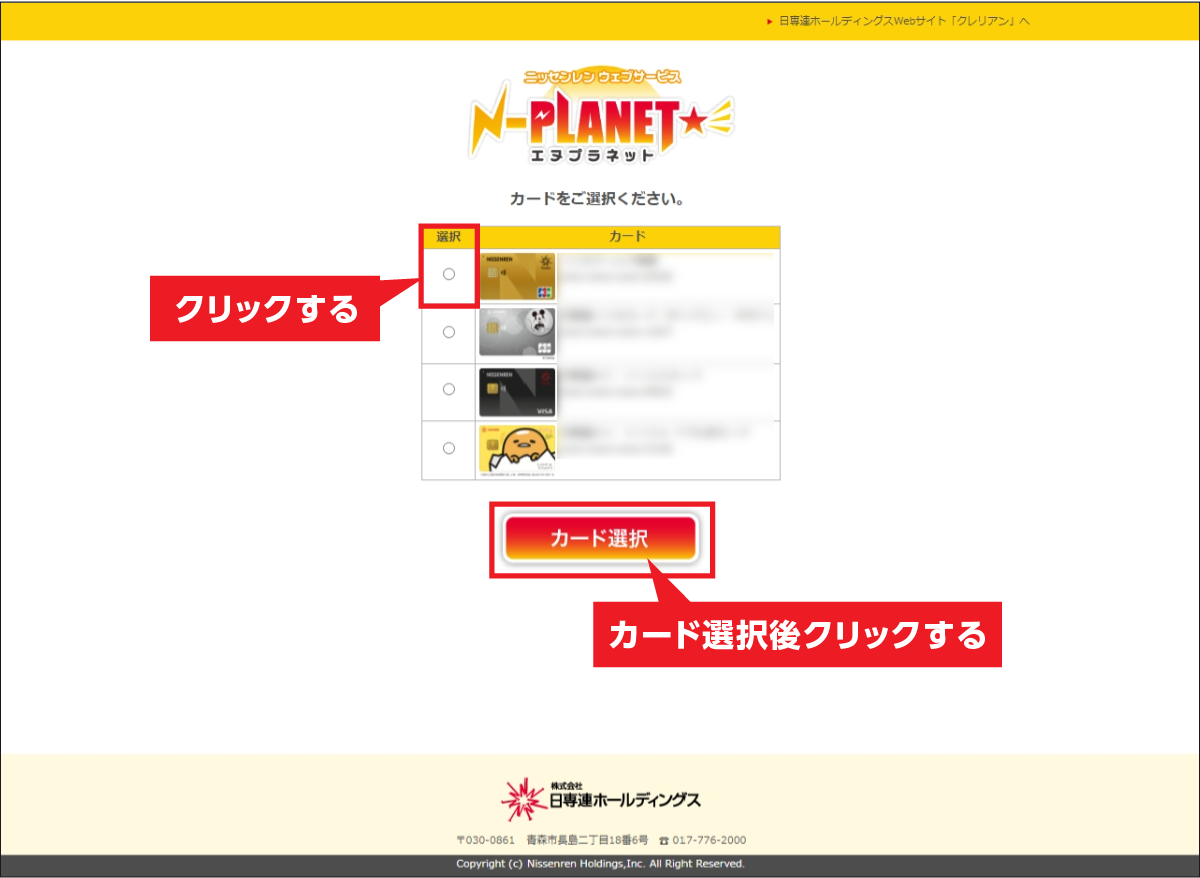Select the black VISA card radio button

448,389
